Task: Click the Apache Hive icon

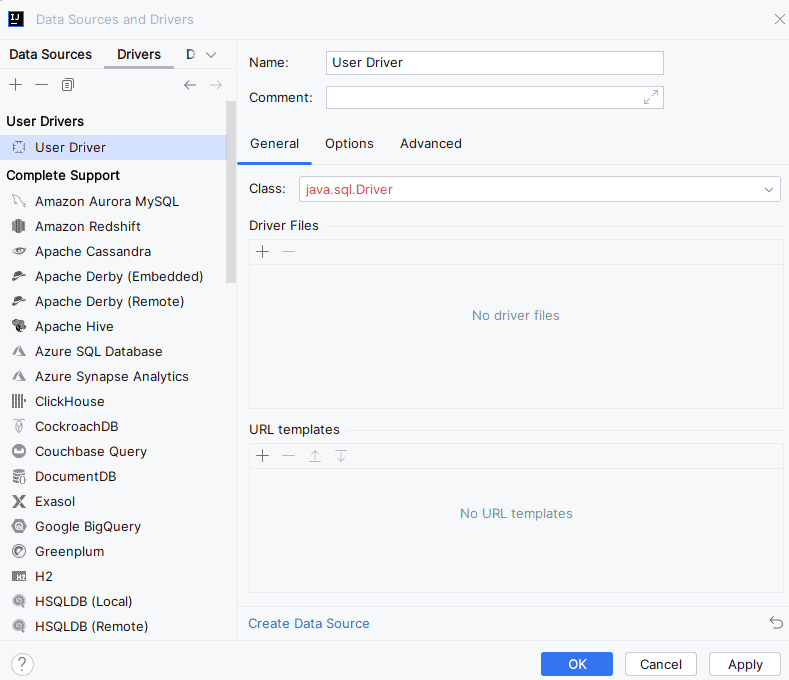Action: (19, 326)
